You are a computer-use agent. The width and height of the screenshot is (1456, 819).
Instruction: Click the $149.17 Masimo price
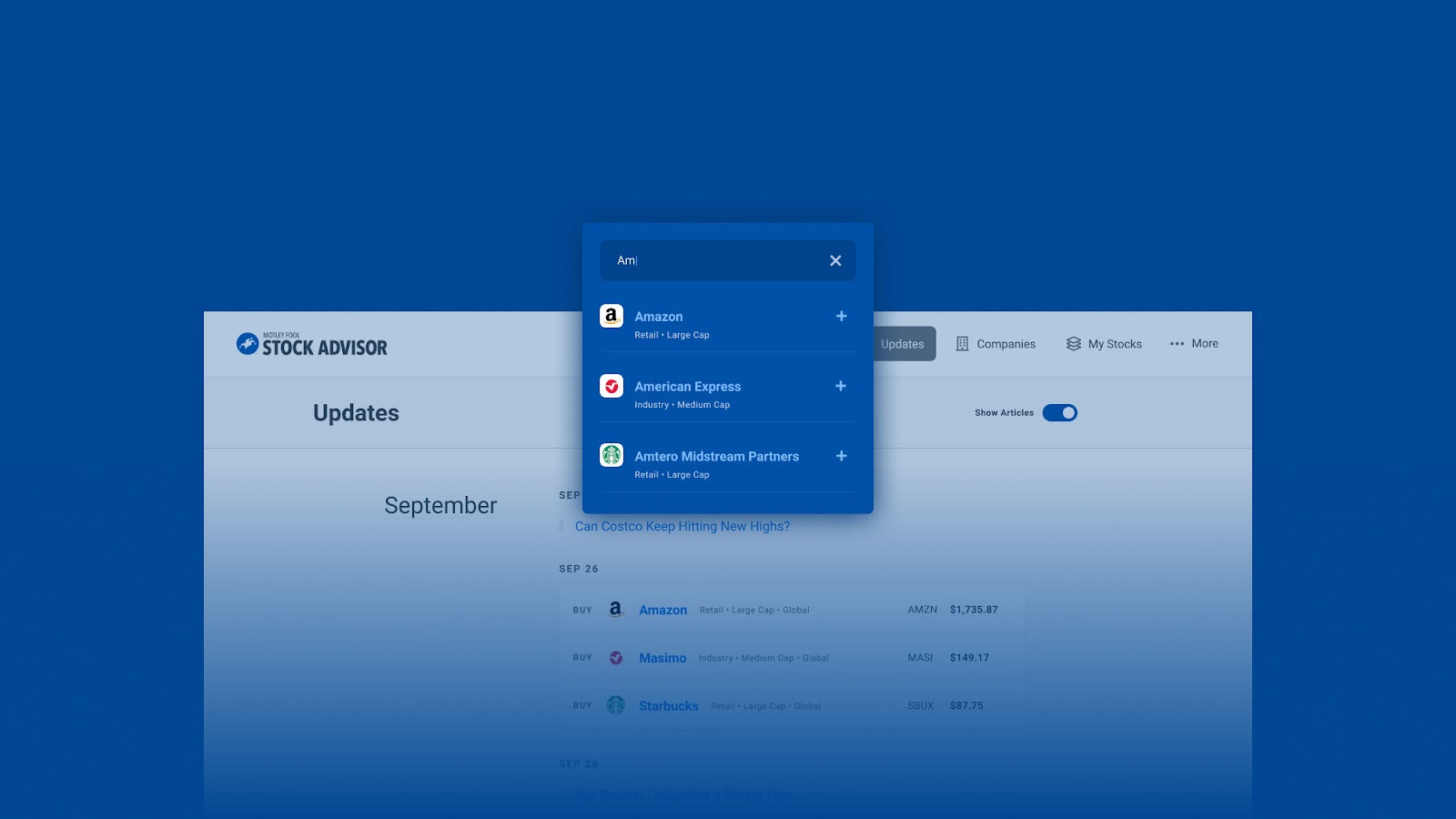click(969, 658)
